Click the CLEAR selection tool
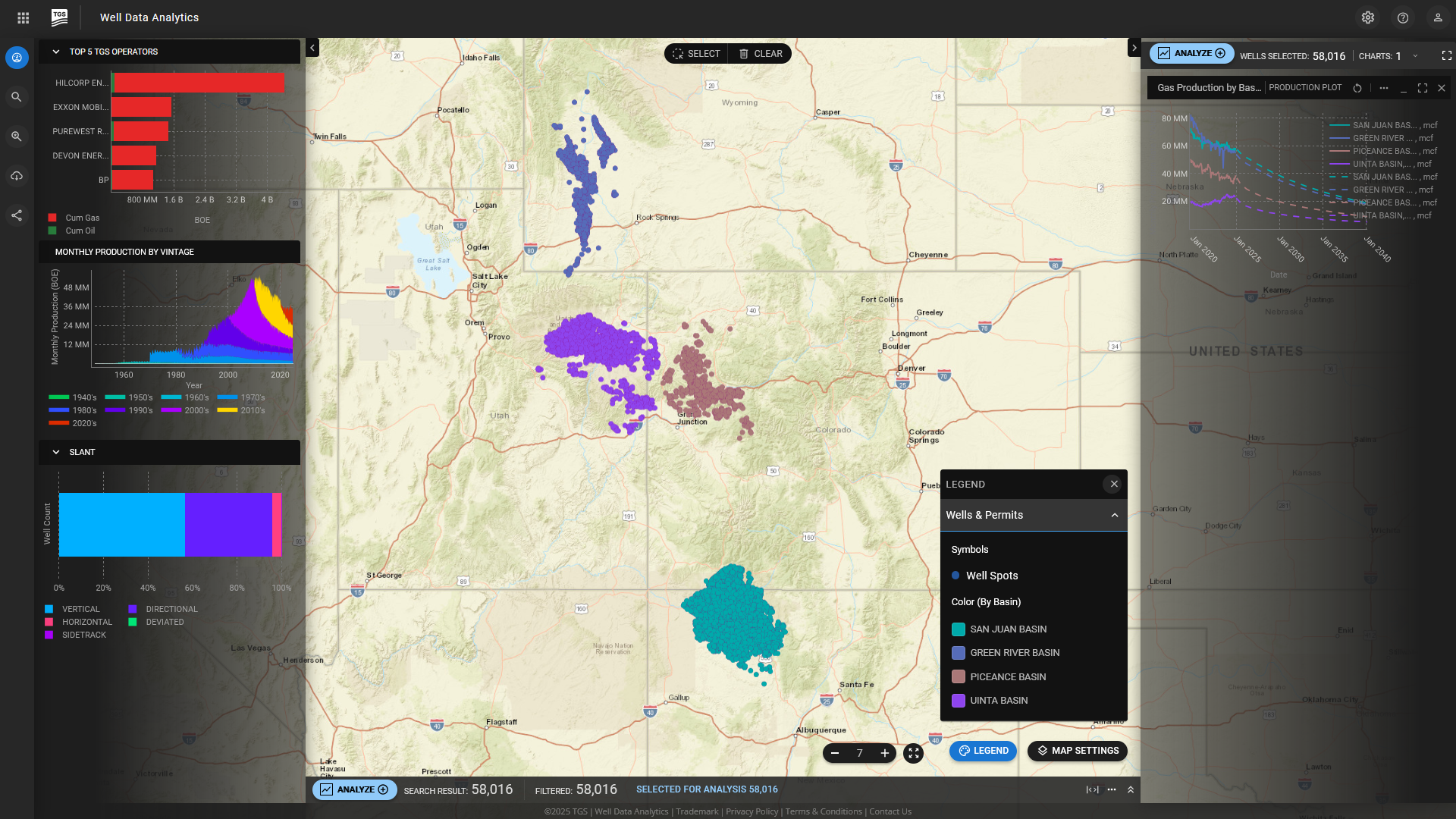This screenshot has width=1456, height=819. (x=760, y=54)
